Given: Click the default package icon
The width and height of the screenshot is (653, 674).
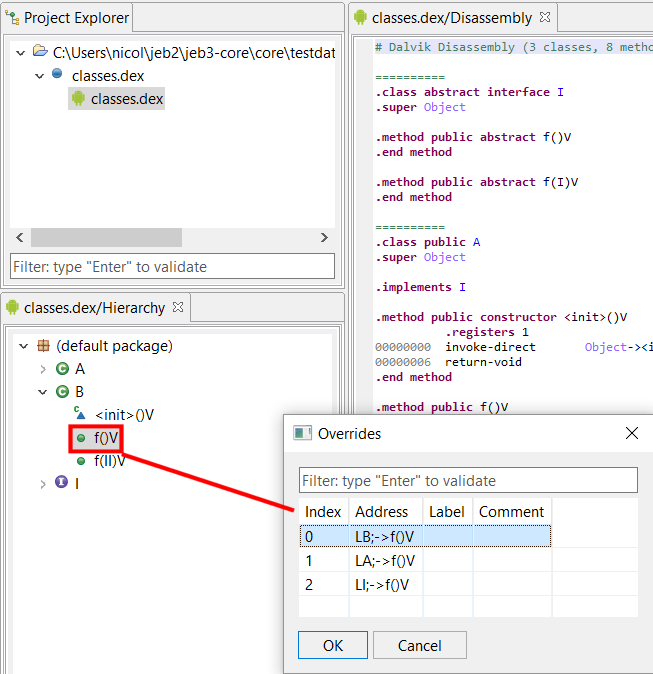Looking at the screenshot, I should [43, 346].
